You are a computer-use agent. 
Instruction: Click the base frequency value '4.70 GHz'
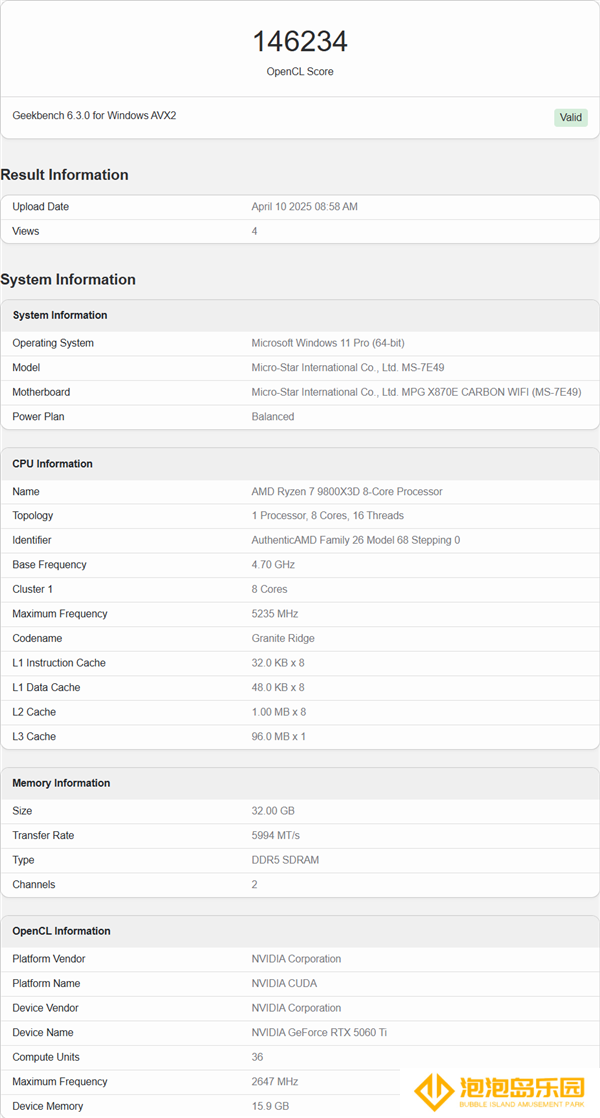(x=273, y=565)
